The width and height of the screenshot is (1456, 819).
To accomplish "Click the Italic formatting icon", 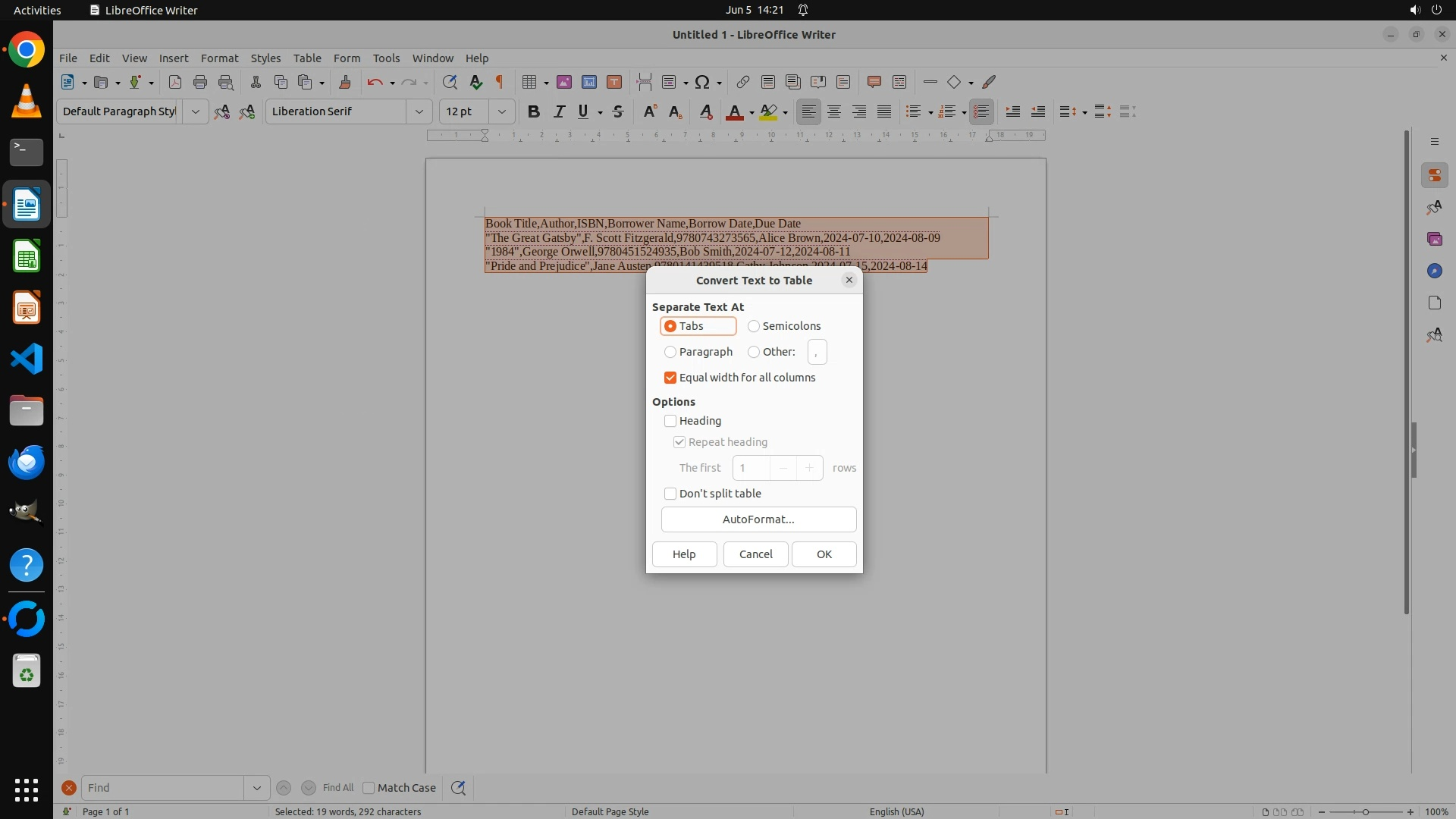I will [x=559, y=111].
